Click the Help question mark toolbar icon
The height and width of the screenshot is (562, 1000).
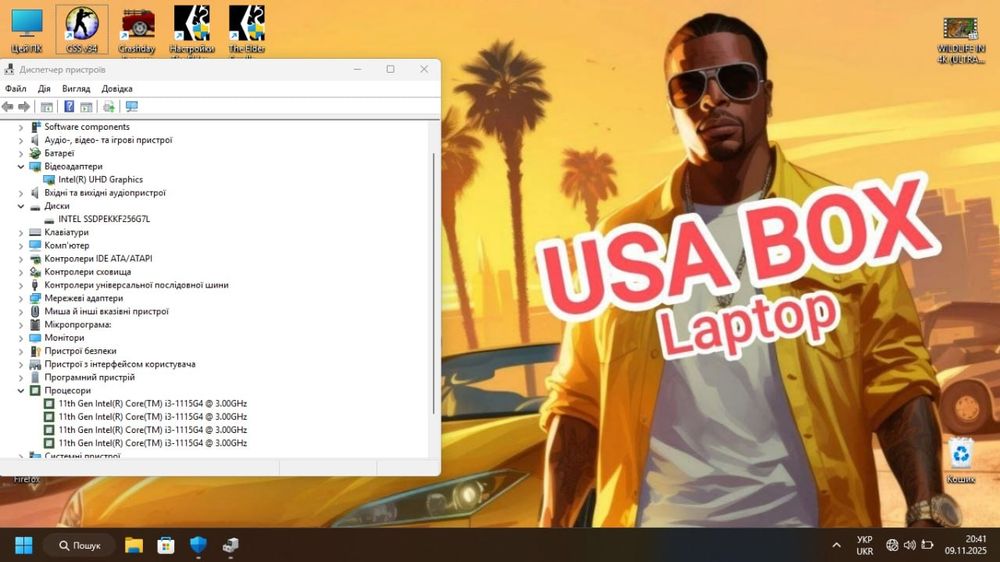(69, 107)
